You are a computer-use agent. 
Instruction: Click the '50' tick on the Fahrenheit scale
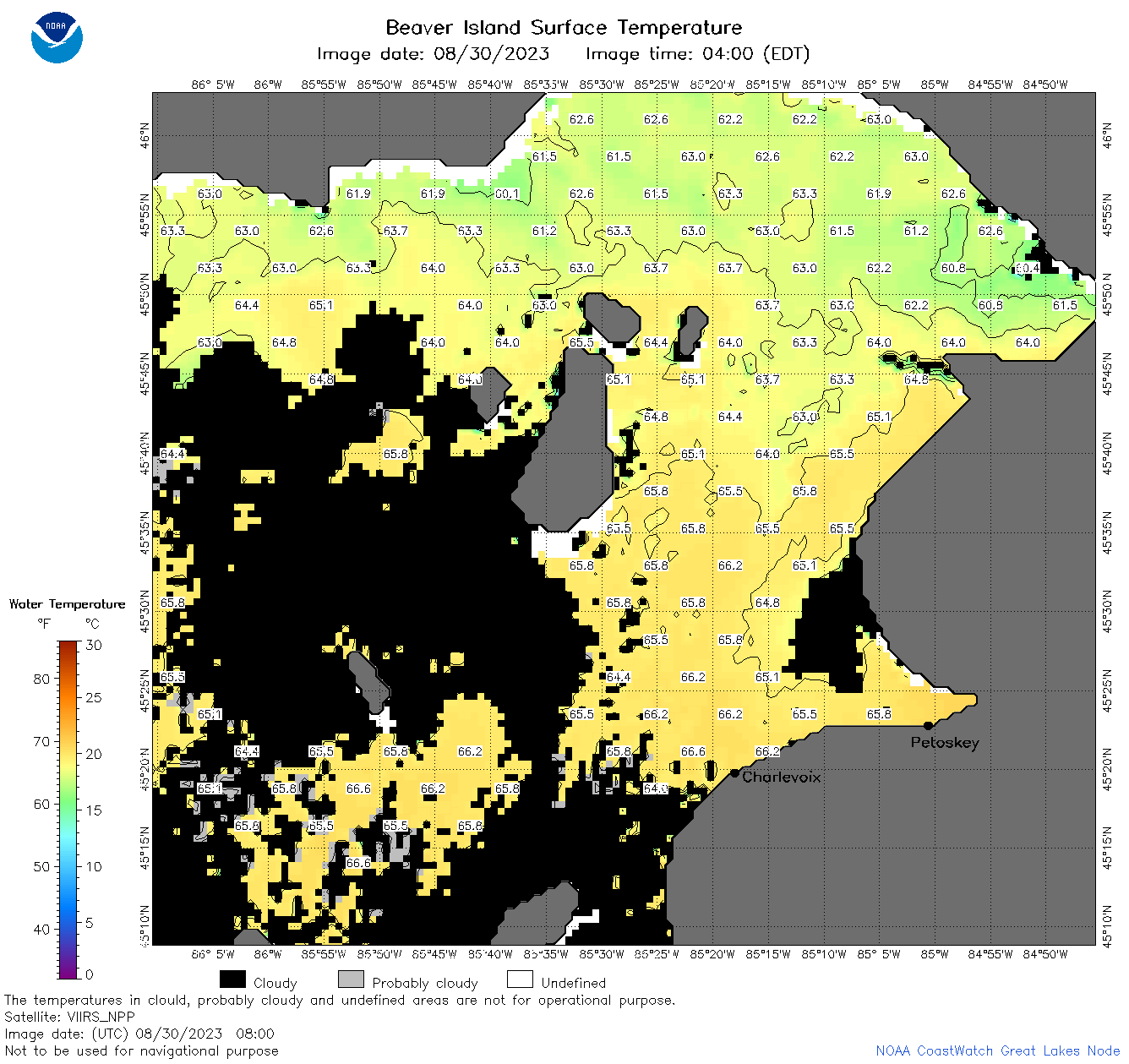[x=41, y=866]
